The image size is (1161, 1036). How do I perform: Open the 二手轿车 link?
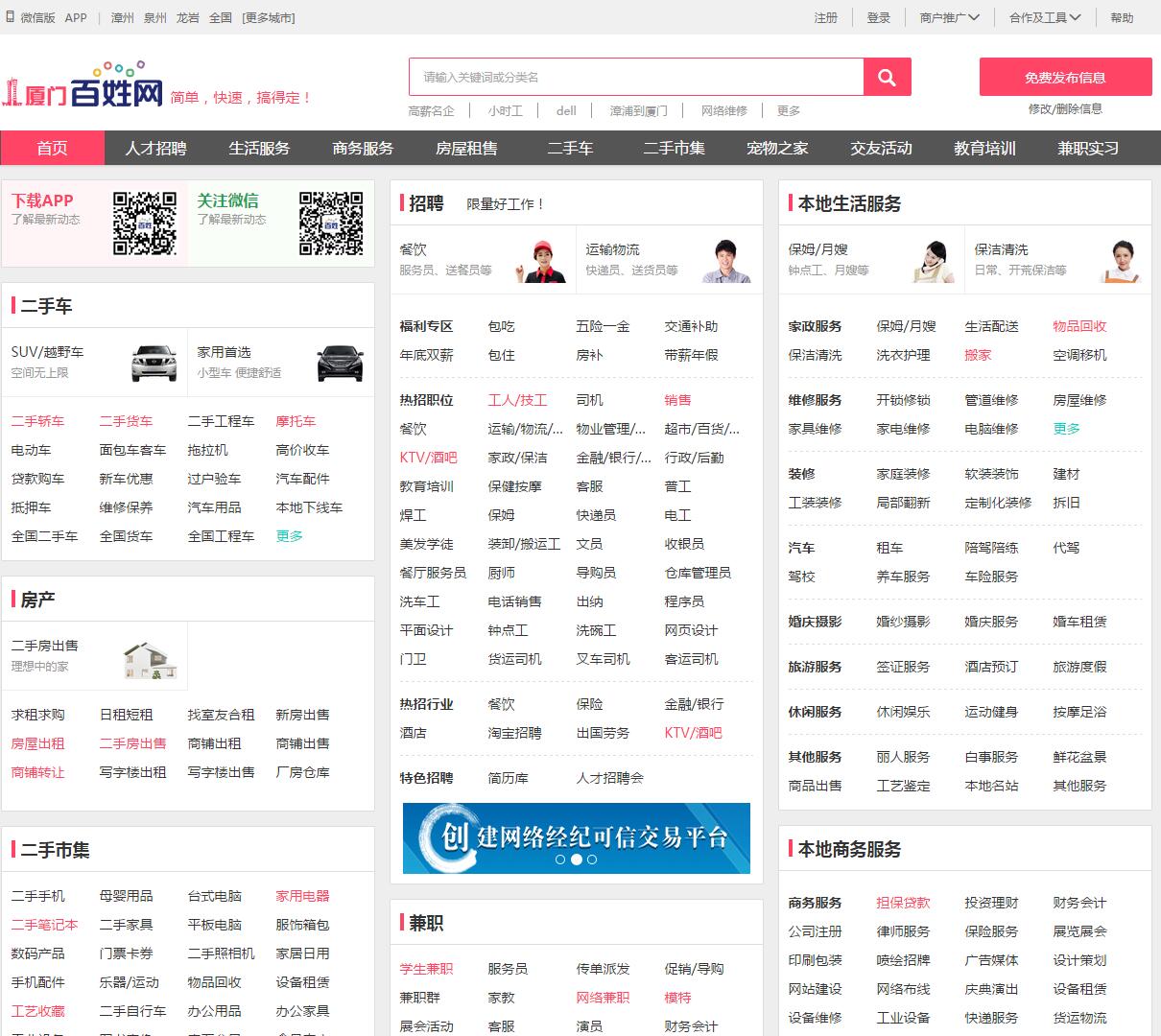(x=38, y=421)
